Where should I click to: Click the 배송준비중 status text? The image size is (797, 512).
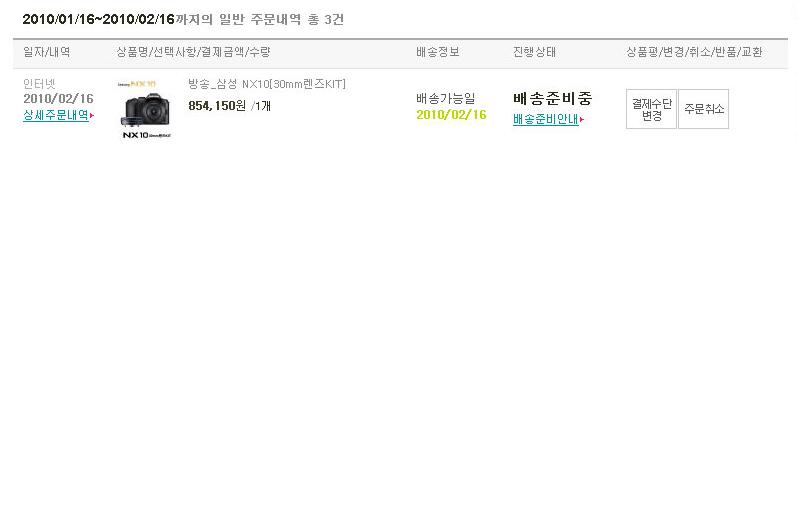coord(553,98)
